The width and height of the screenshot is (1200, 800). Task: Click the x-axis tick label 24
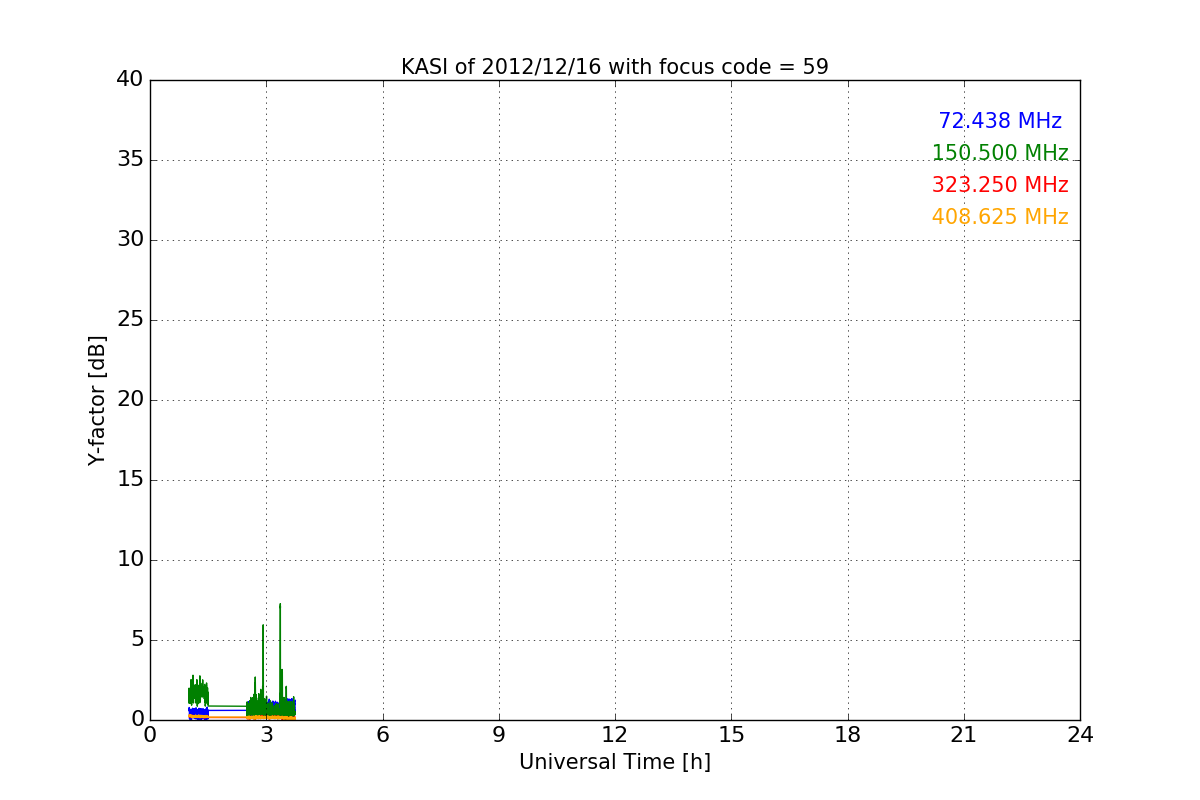coord(1080,735)
